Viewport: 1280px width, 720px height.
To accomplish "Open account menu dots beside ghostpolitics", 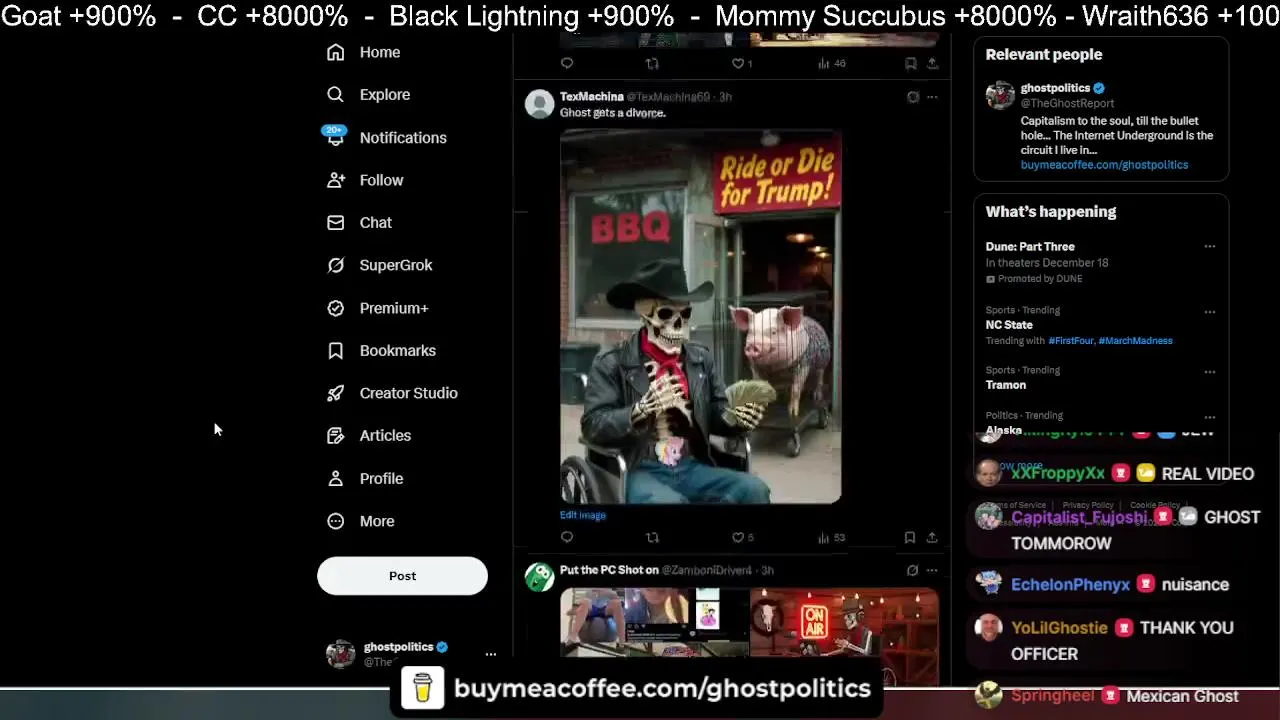I will pos(490,654).
